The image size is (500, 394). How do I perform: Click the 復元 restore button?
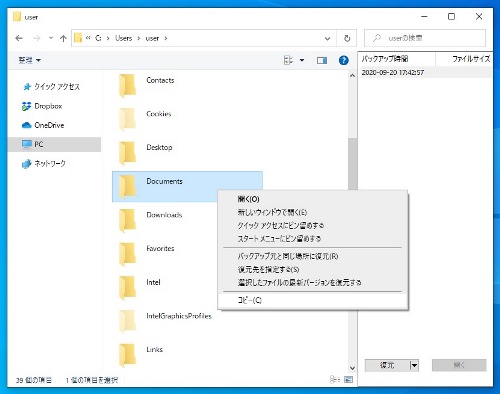pos(387,365)
